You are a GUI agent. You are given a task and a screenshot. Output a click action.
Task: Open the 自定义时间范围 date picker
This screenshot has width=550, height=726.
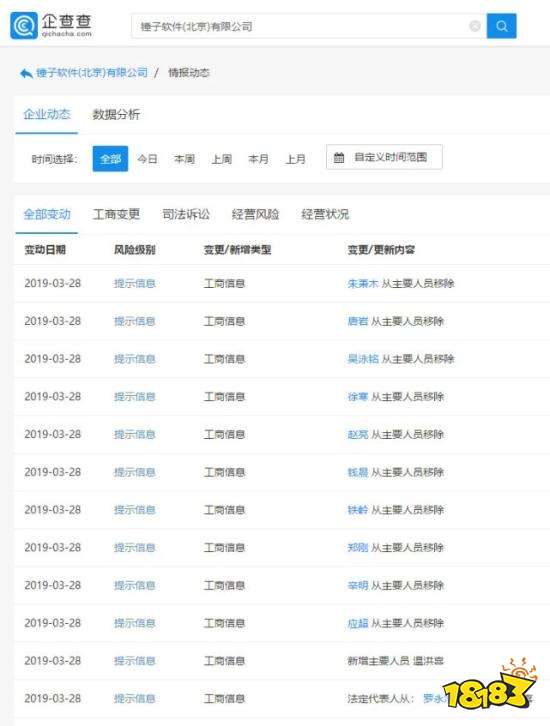(x=384, y=157)
